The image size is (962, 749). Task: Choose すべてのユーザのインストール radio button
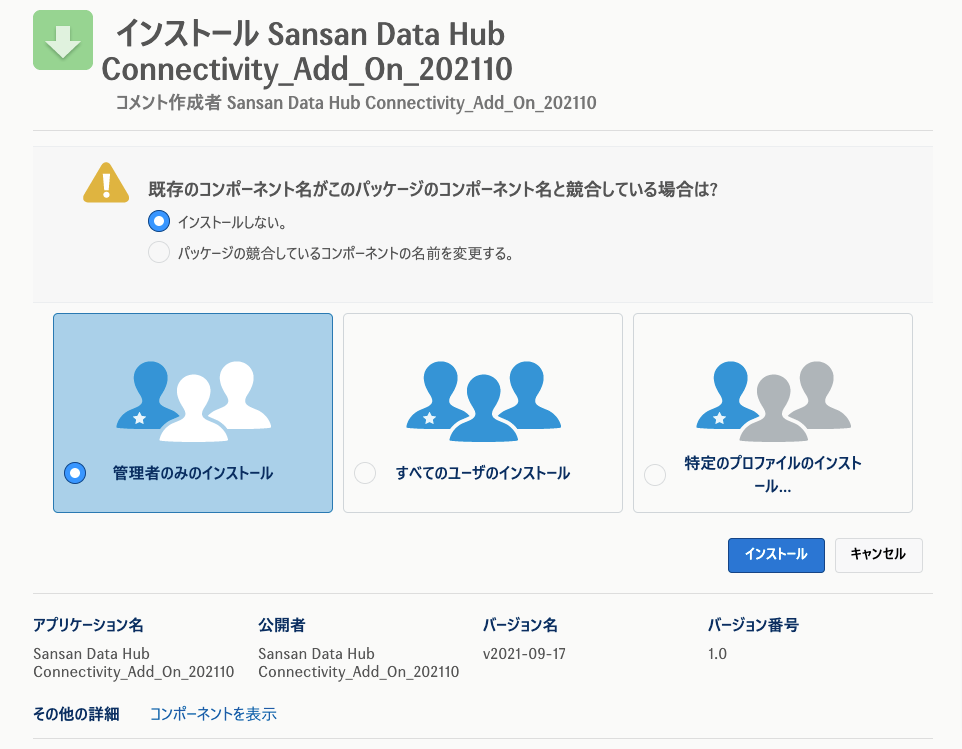pos(365,473)
